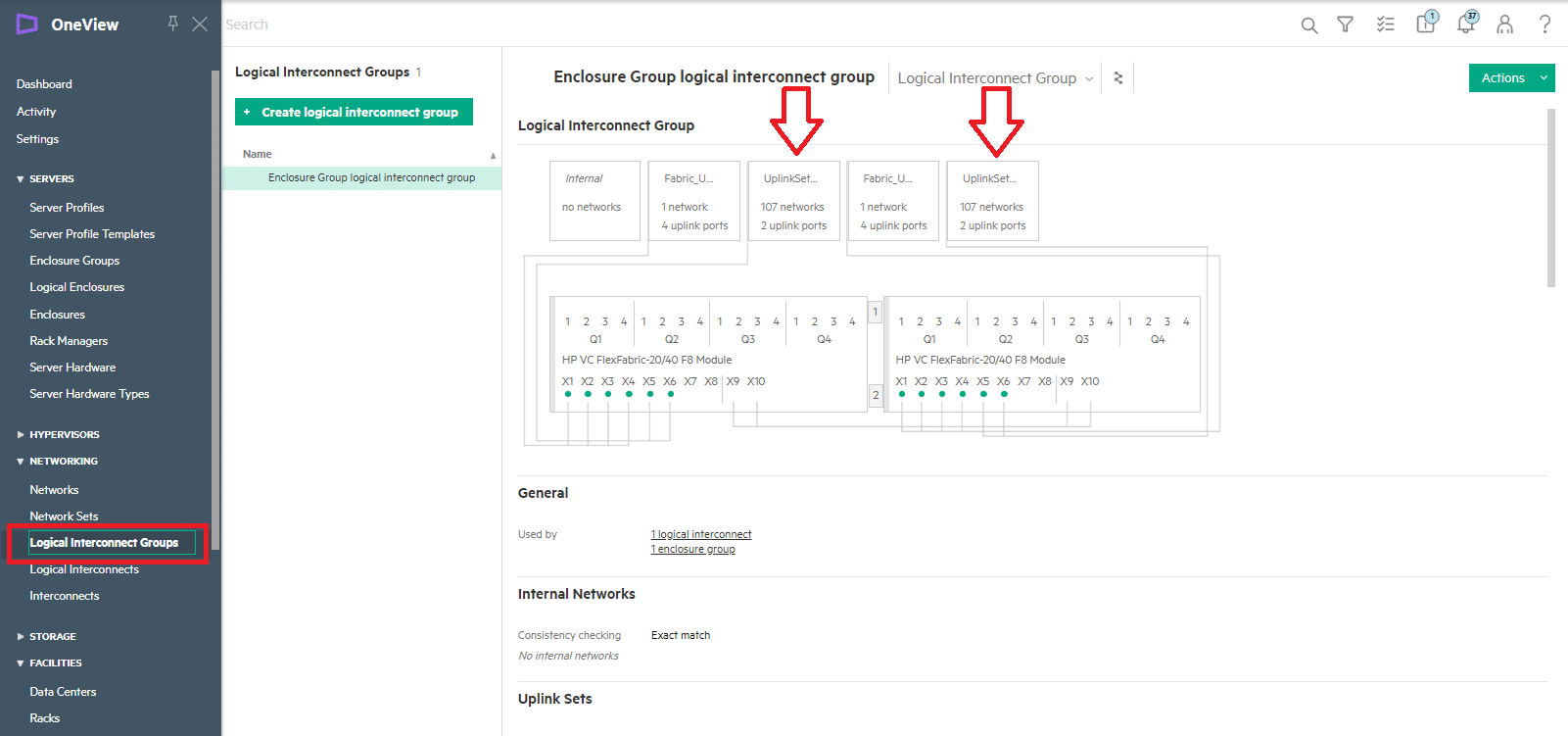Open the user session icon
Viewport: 1568px width, 736px height.
[x=1504, y=25]
